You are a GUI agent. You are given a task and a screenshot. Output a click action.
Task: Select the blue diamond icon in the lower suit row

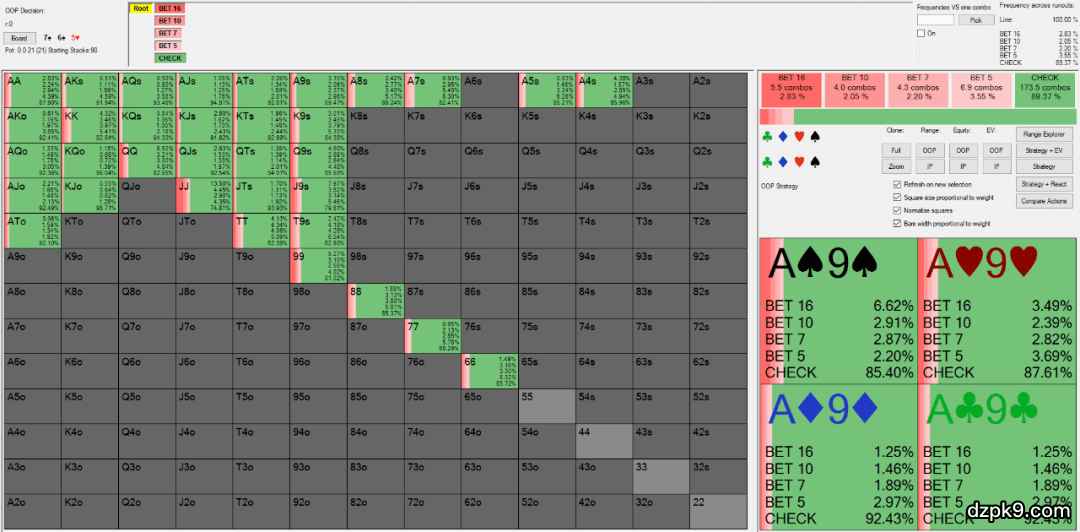[783, 161]
